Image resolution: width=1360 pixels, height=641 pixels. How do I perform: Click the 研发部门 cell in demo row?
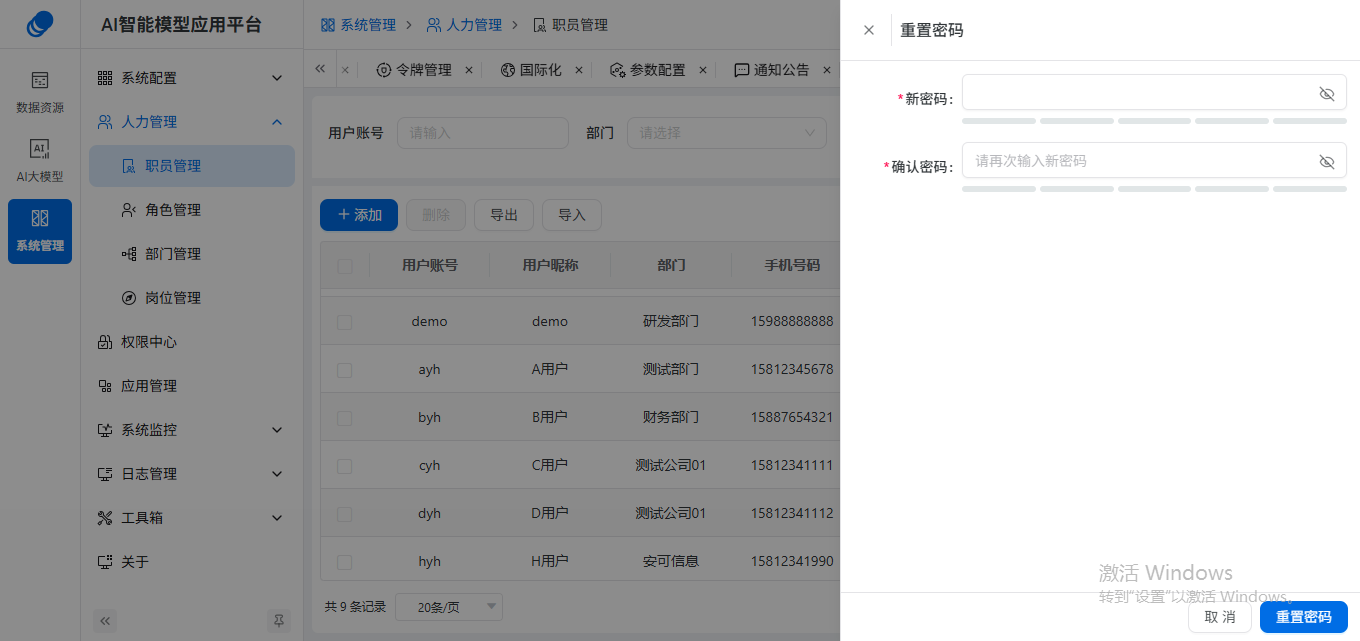coord(671,322)
